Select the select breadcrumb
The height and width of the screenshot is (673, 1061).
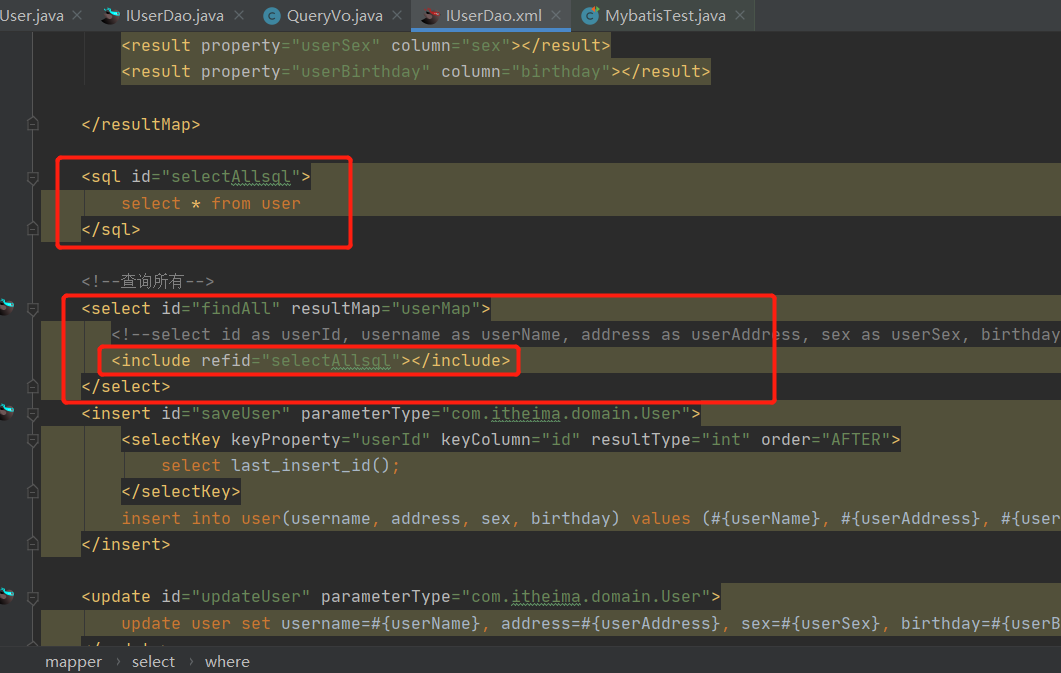pyautogui.click(x=153, y=662)
